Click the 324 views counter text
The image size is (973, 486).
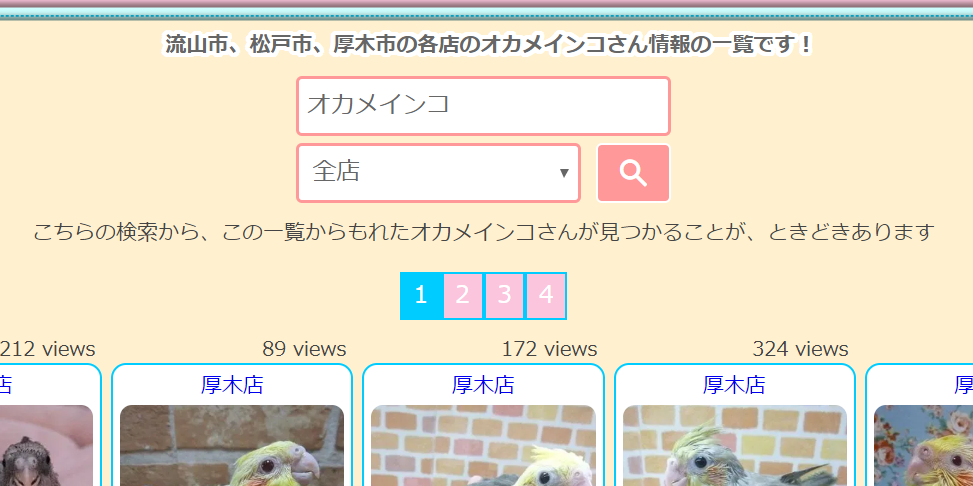coord(800,349)
